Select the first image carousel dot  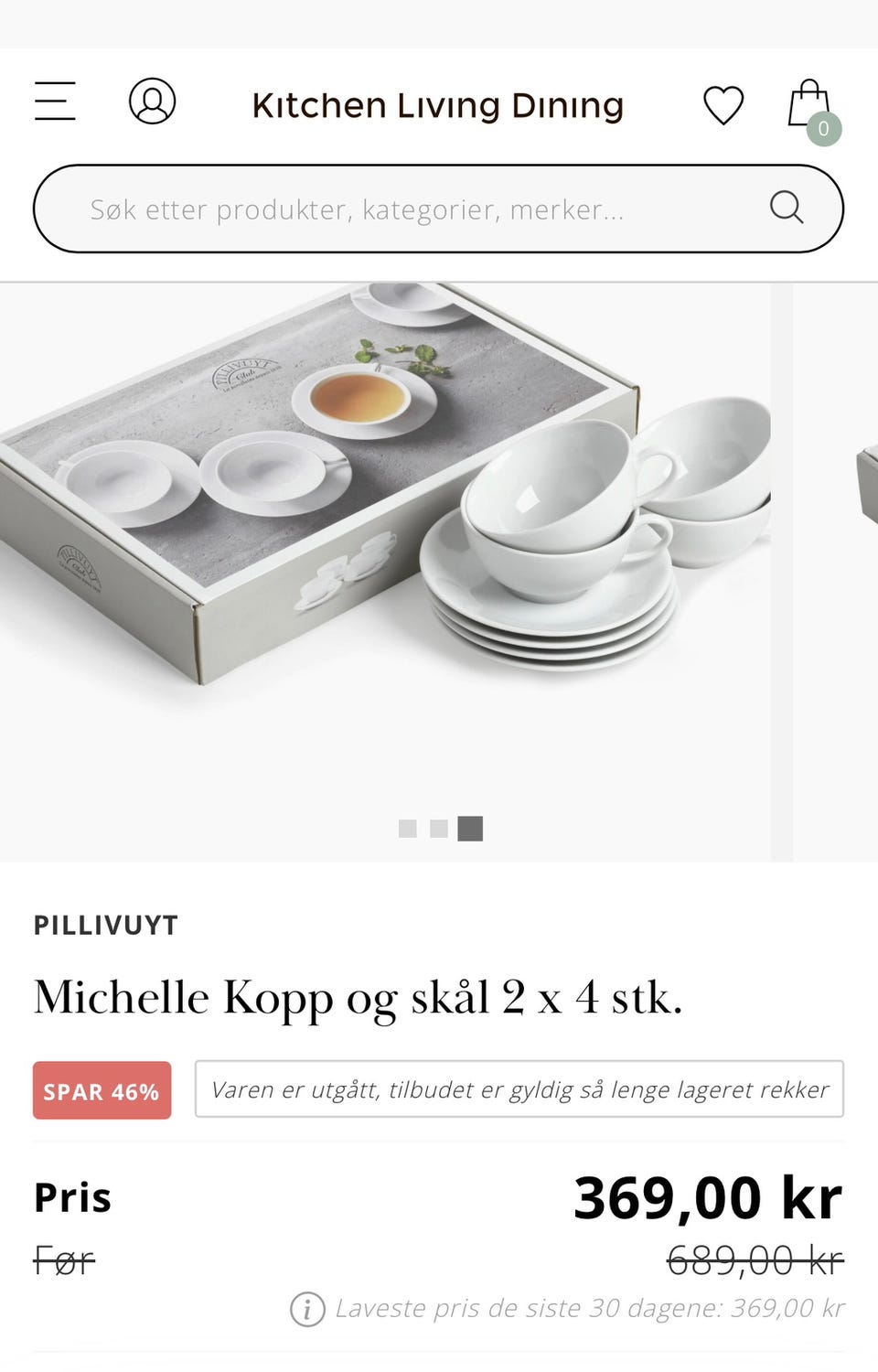pyautogui.click(x=408, y=828)
